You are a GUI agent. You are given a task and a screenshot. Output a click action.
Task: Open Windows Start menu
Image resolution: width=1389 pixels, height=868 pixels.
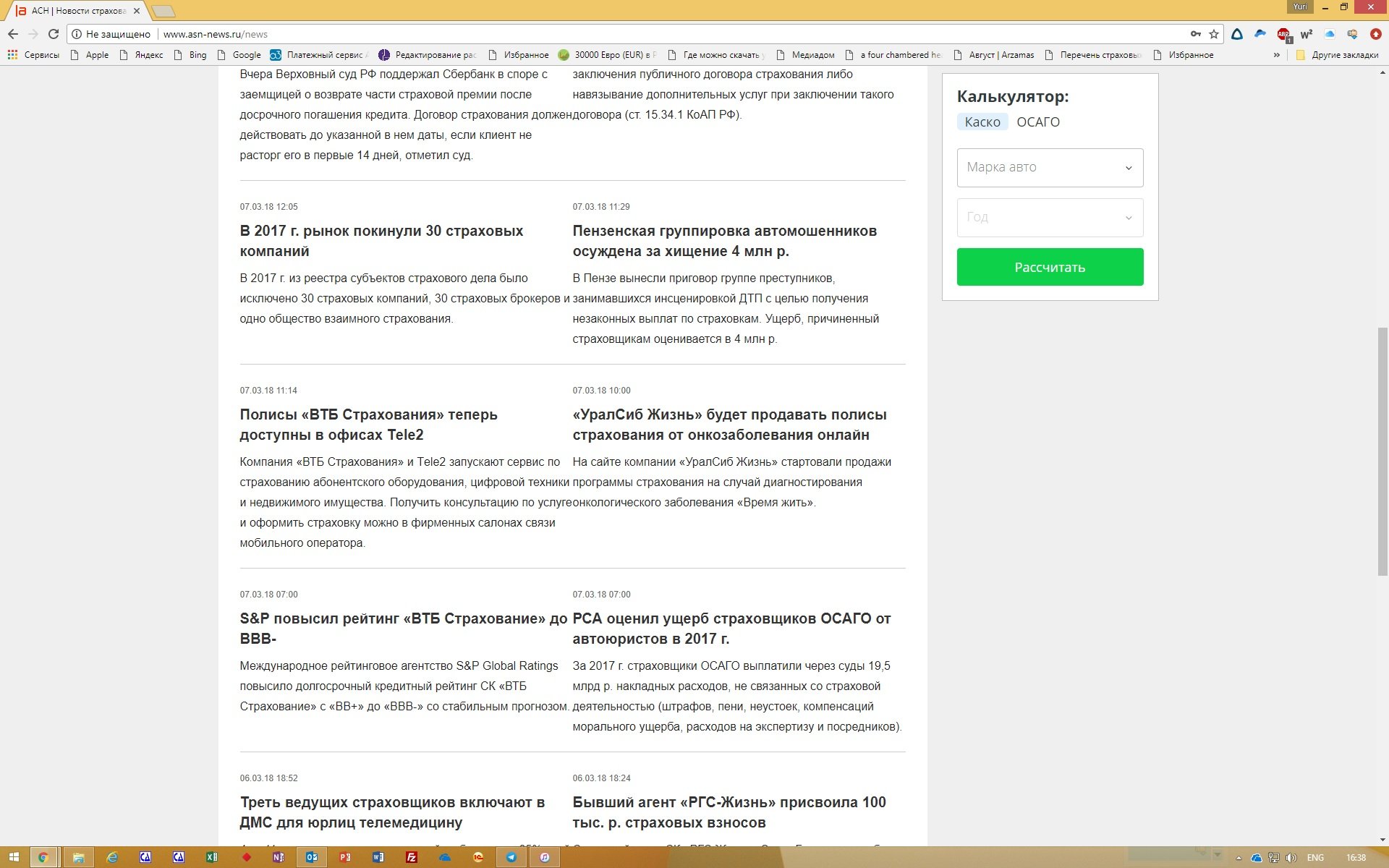tap(14, 857)
